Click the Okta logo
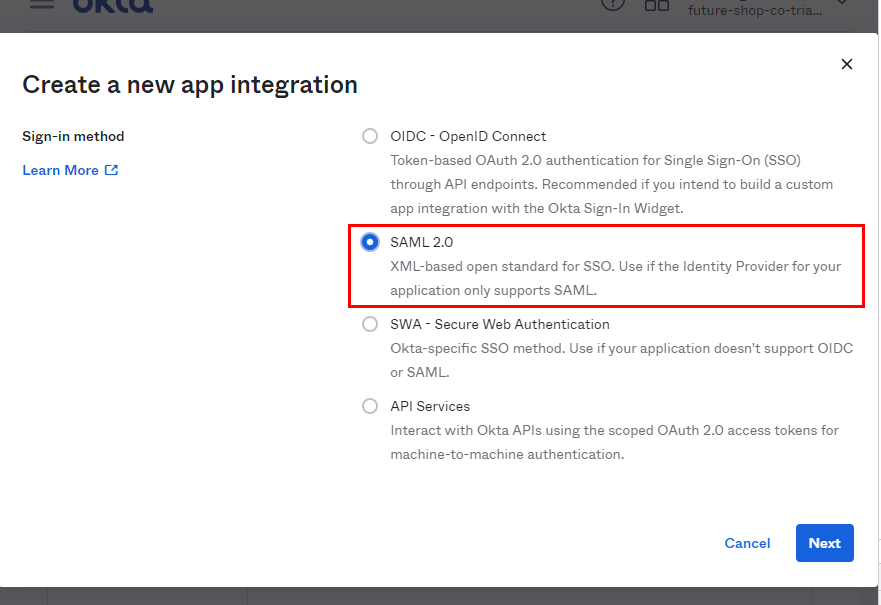This screenshot has height=605, width=881. pyautogui.click(x=113, y=6)
